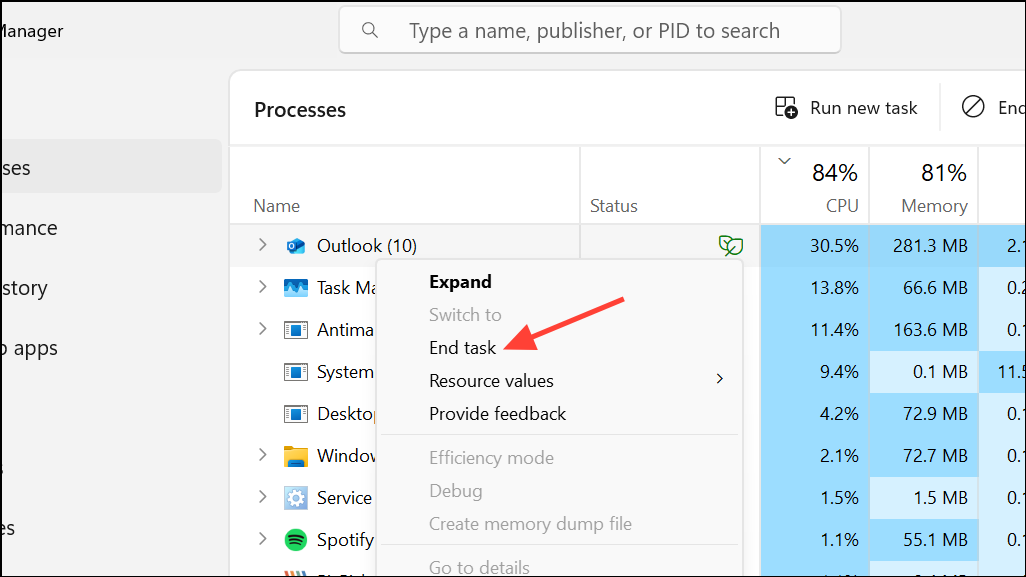Click the Run new task icon
1026x577 pixels.
[784, 107]
